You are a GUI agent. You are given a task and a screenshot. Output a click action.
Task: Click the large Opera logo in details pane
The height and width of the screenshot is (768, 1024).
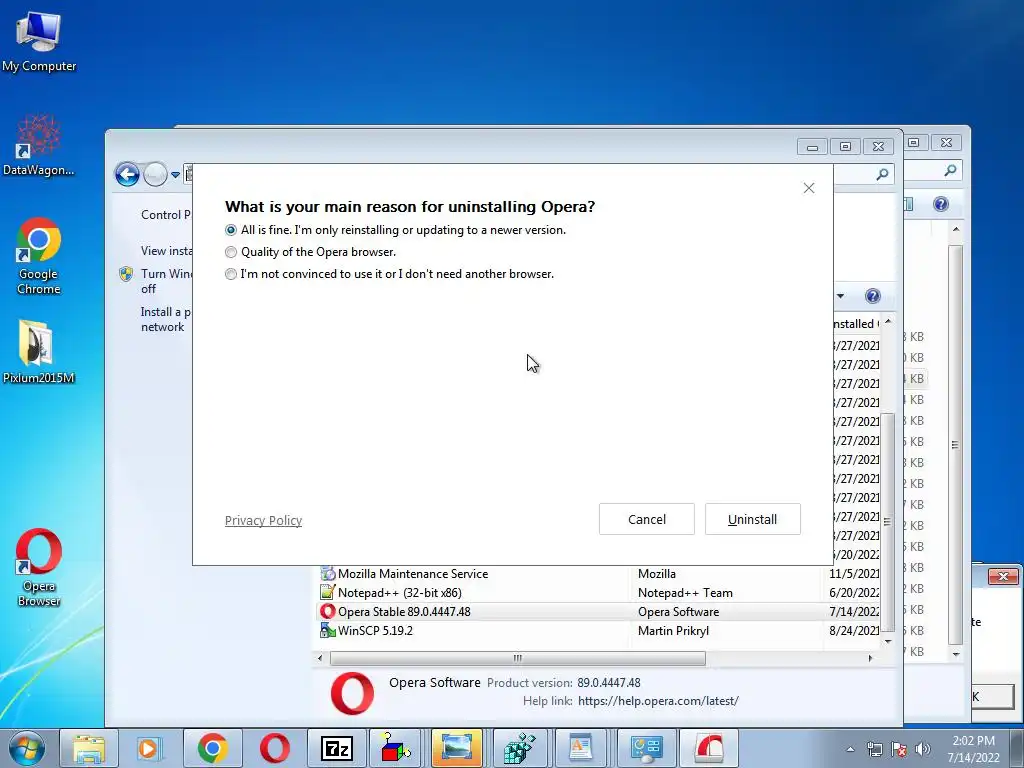pyautogui.click(x=352, y=693)
